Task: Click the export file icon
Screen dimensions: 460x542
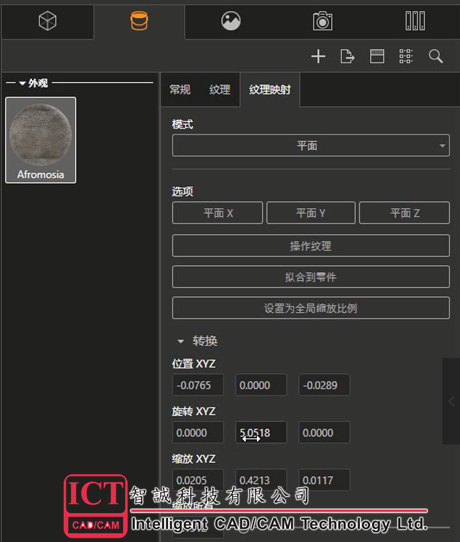Action: (x=347, y=56)
